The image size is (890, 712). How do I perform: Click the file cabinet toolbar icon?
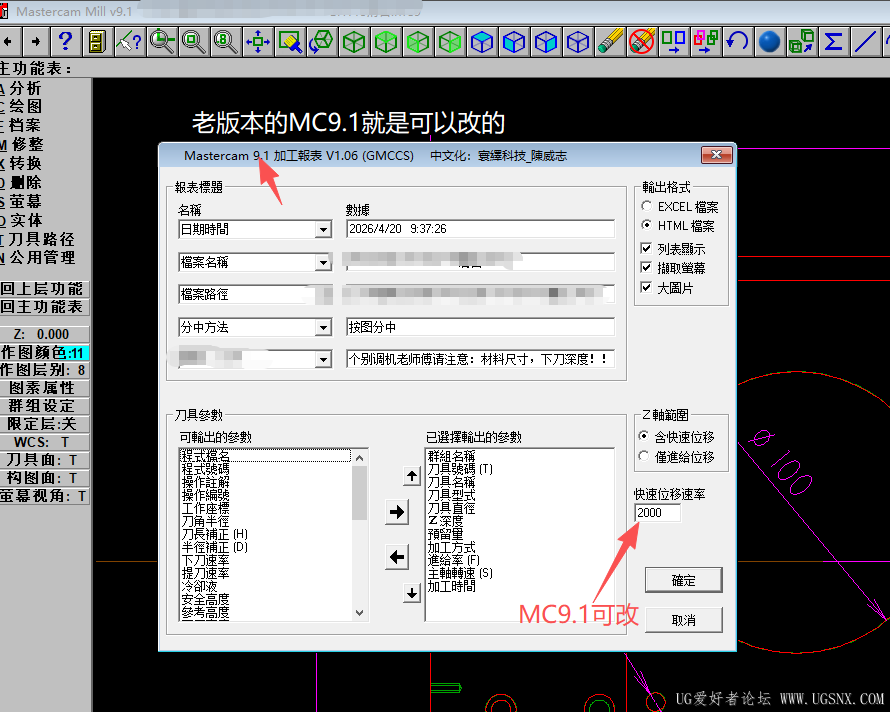(97, 41)
